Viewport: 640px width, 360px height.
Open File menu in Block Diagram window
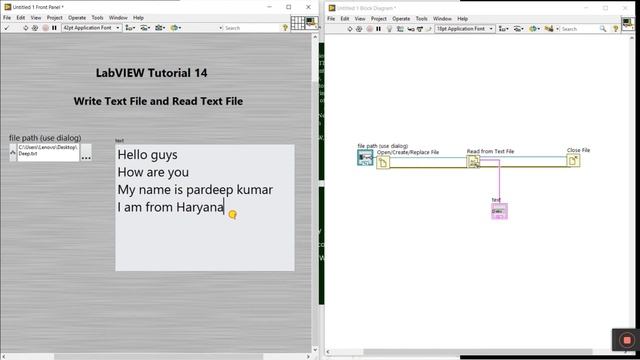pos(331,19)
